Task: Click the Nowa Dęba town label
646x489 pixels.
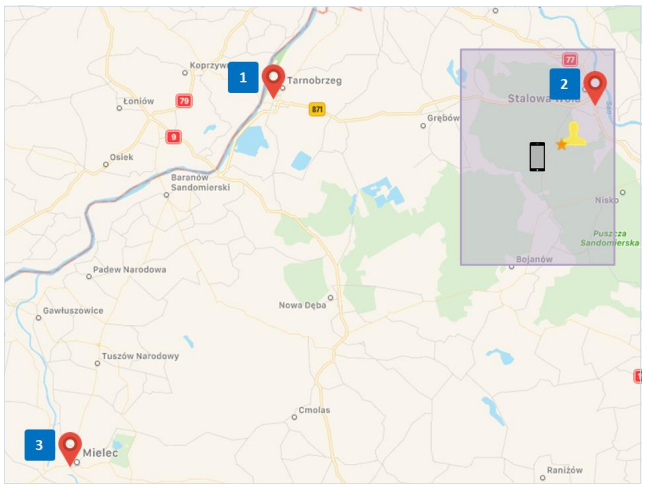Action: [x=302, y=305]
